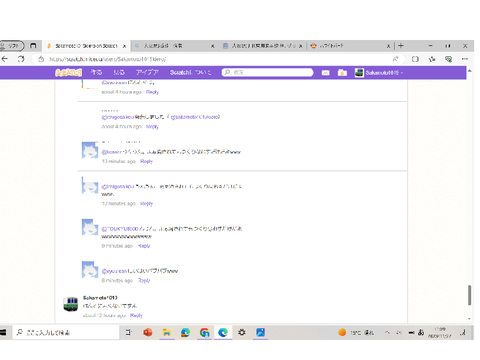Reply to lower 13 minutes ago comment
The width and height of the screenshot is (480, 360).
pos(146,204)
